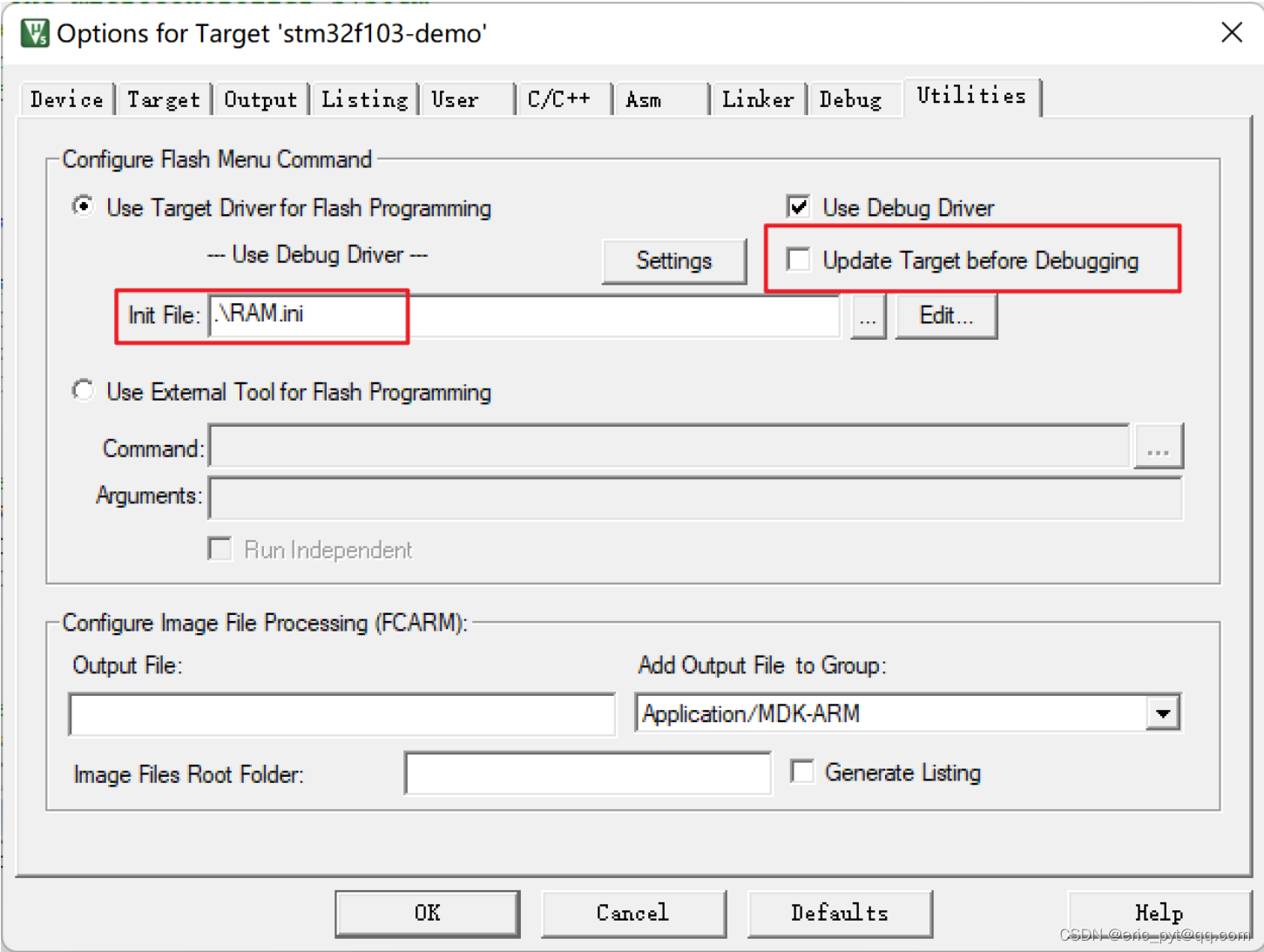Confirm the options with OK
This screenshot has height=952, width=1264.
click(428, 913)
